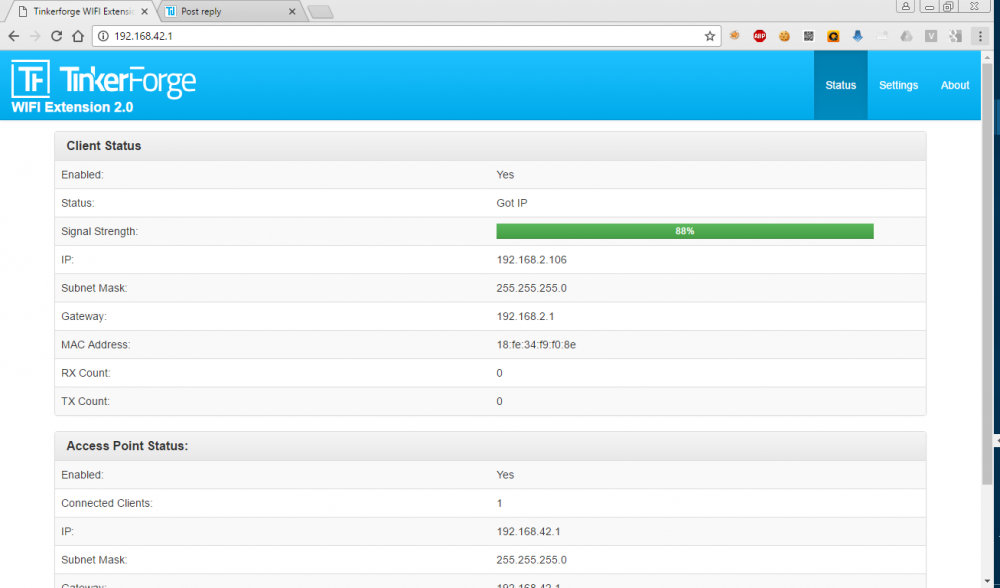Click the TinkerForge logo
The image size is (1000, 588).
(103, 81)
